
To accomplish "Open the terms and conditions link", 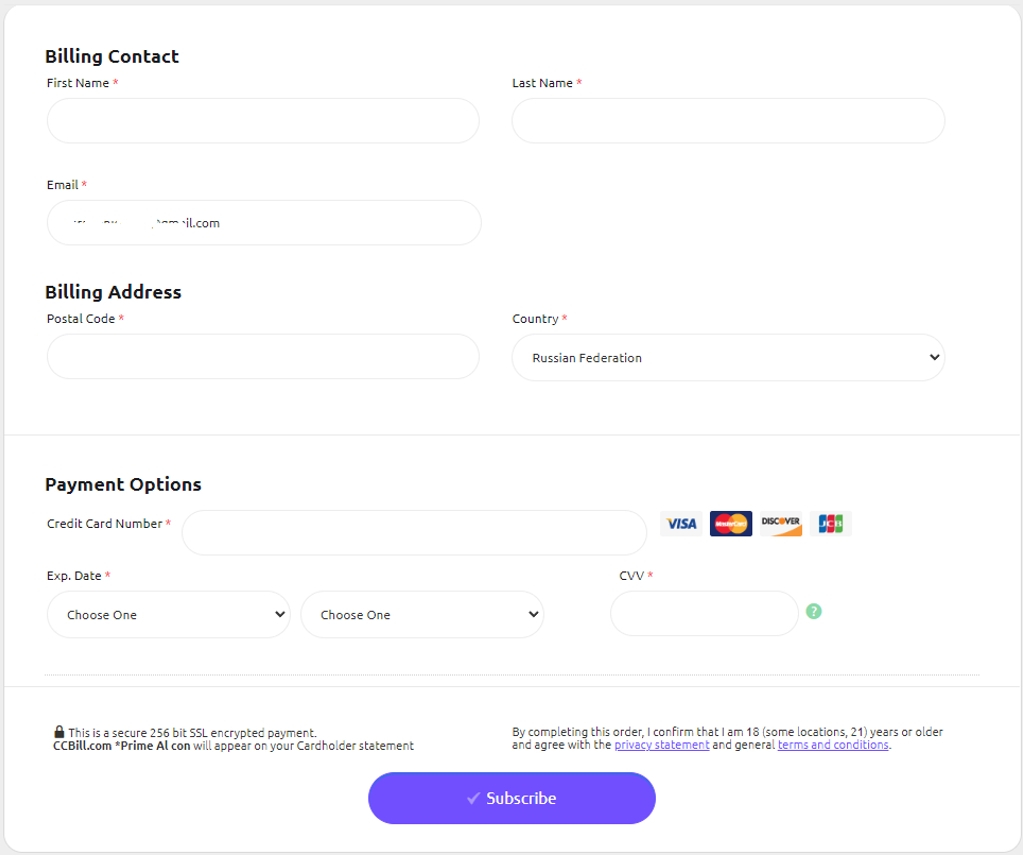I will (x=833, y=745).
